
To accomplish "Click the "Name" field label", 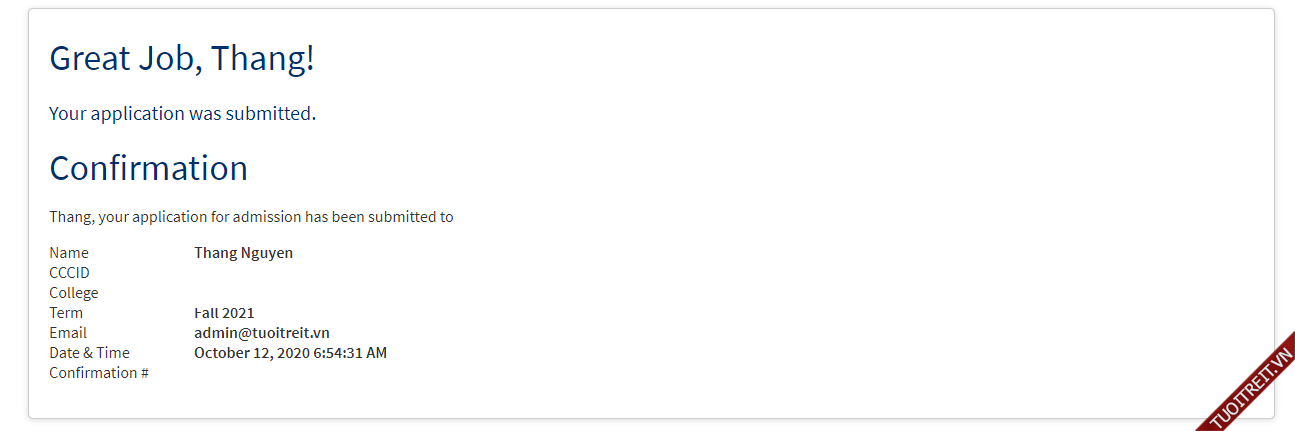I will (x=69, y=253).
